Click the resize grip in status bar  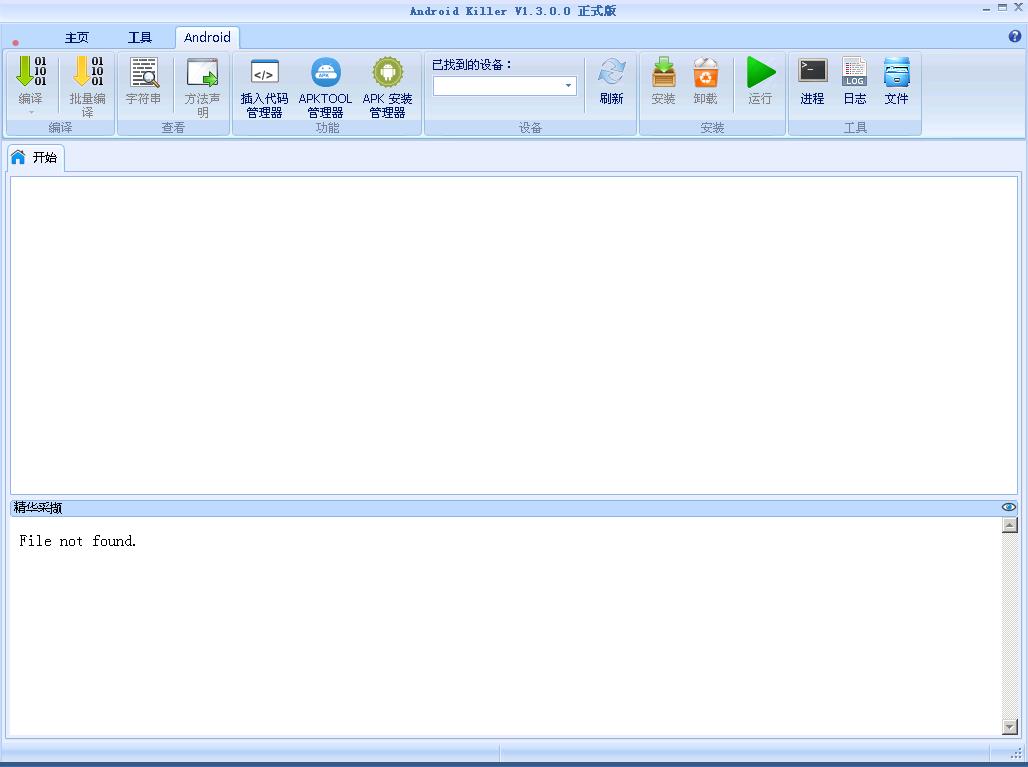(1016, 753)
